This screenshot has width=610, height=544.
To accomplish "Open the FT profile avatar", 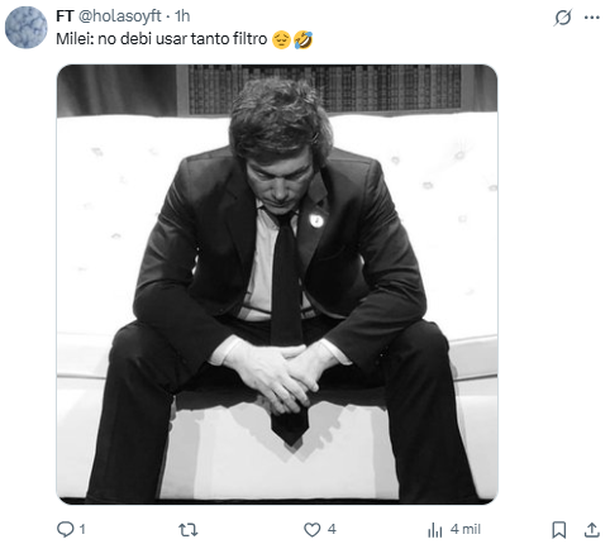I will [x=26, y=27].
